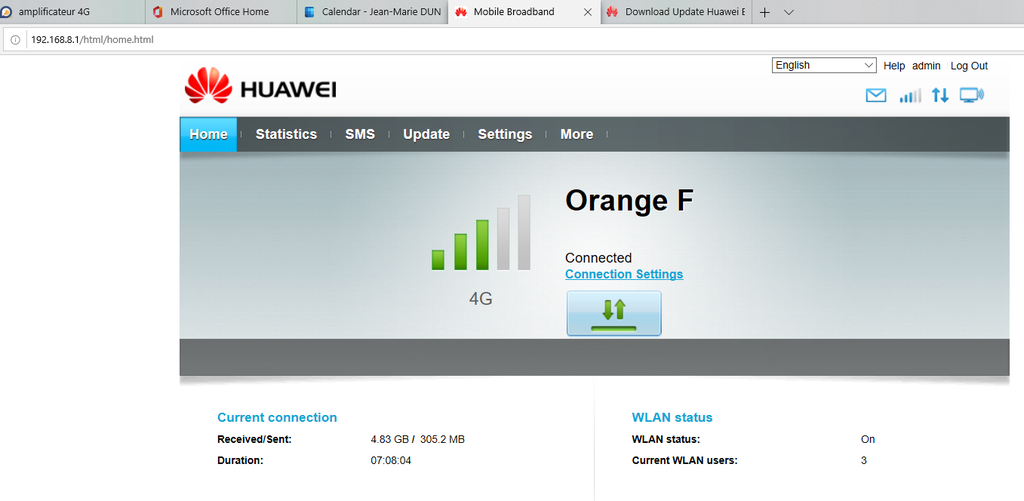Click Log Out link
The image size is (1024, 501).
point(969,66)
